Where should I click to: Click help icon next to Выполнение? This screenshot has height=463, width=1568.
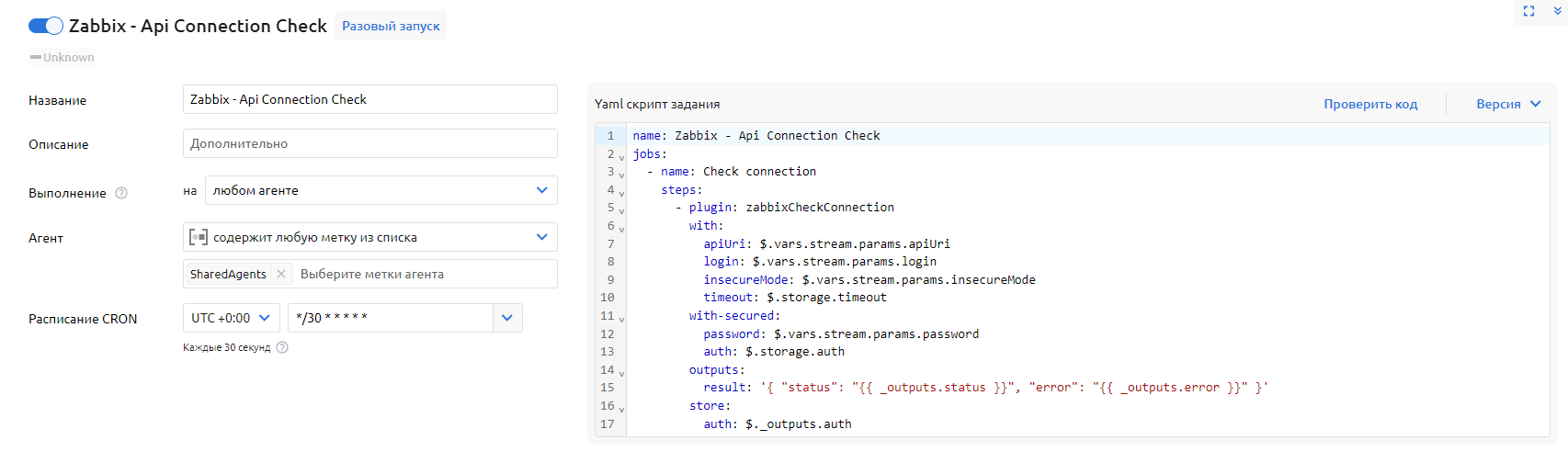(x=121, y=193)
